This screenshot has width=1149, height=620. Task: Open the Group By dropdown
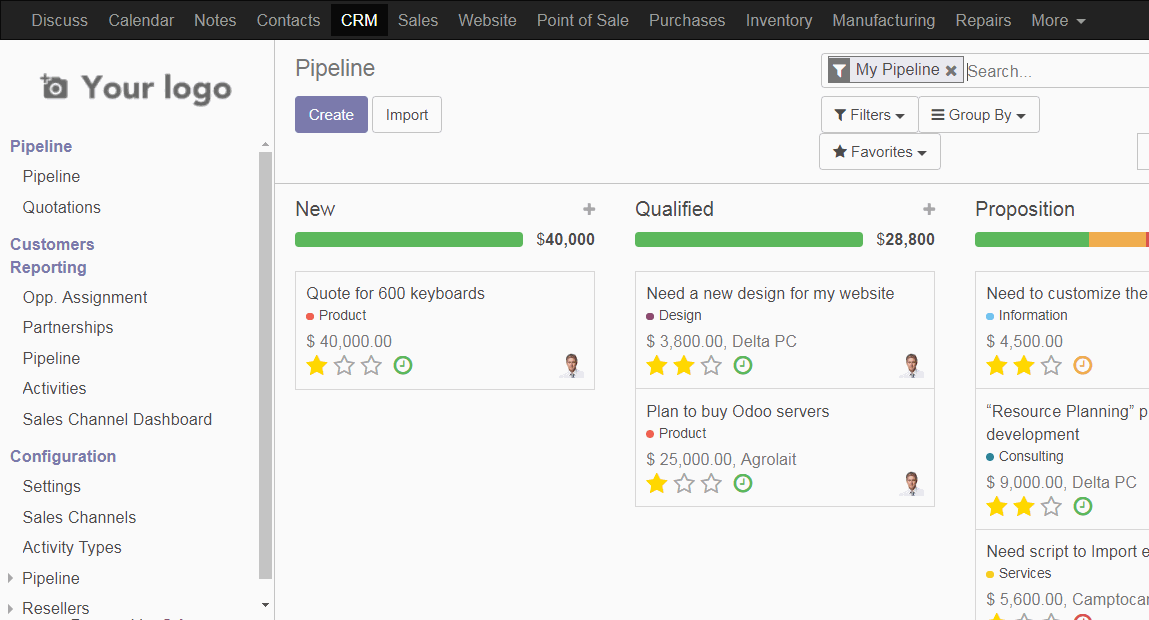pos(978,115)
